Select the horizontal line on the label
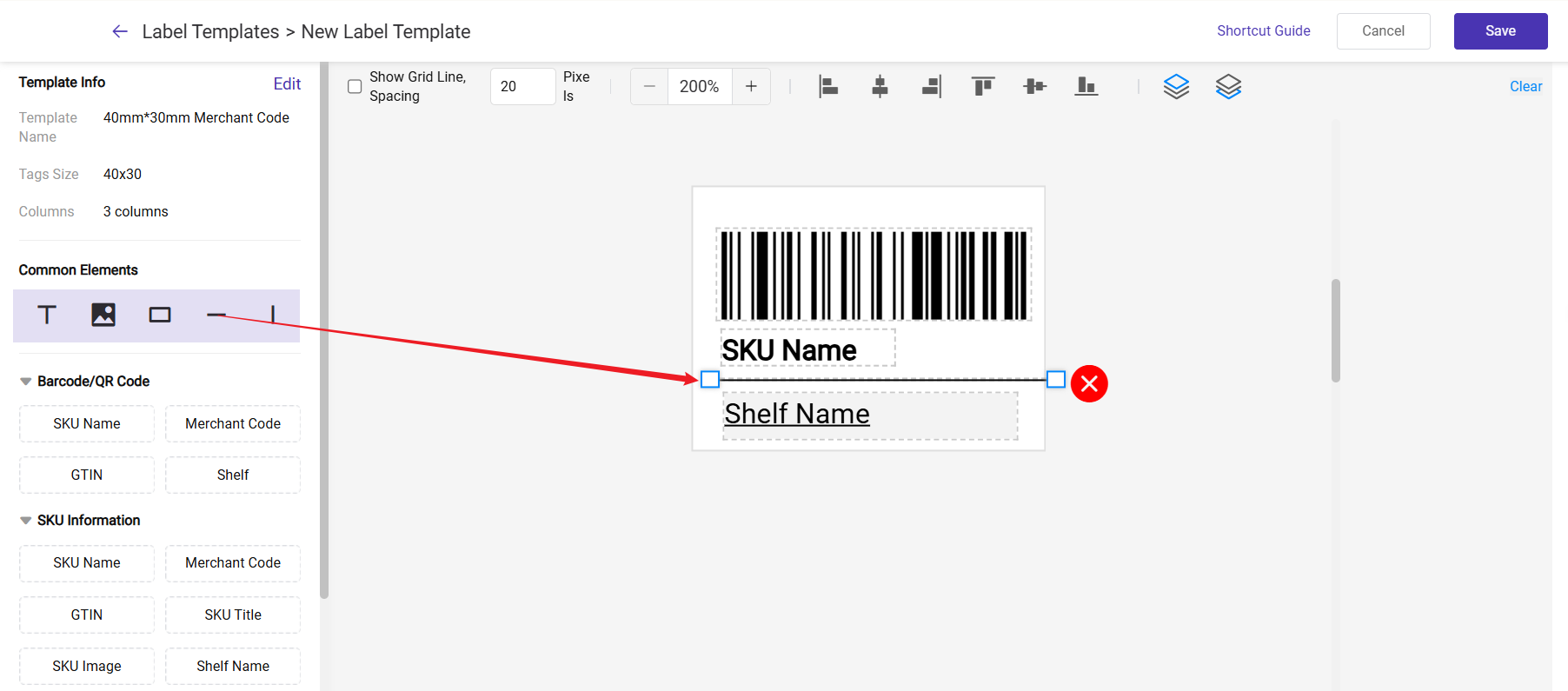The image size is (1568, 691). (x=883, y=380)
